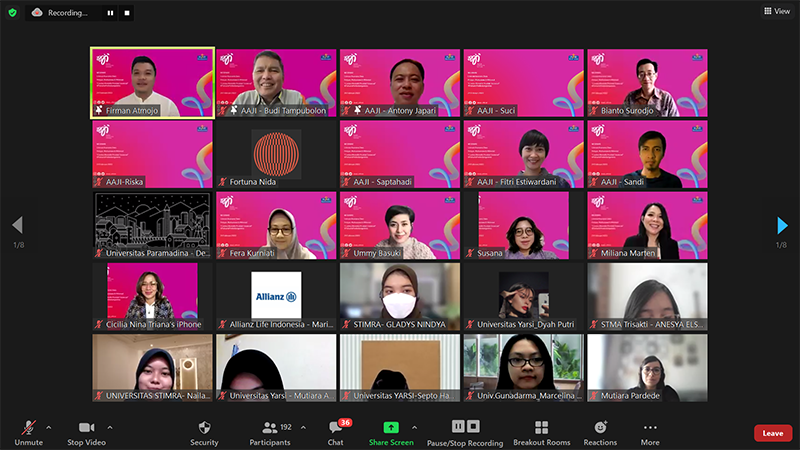The height and width of the screenshot is (450, 800).
Task: Select Miliana Marten video tile
Action: point(647,226)
